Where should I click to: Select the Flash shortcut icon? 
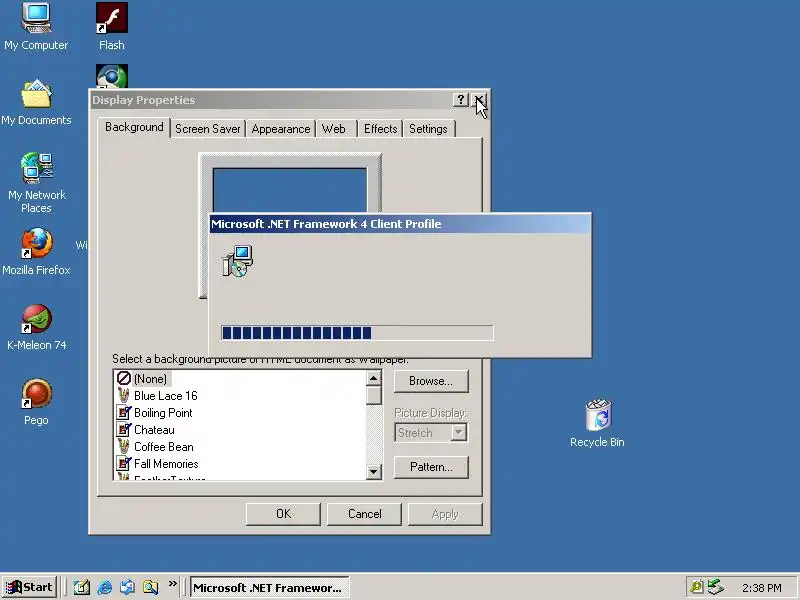[112, 27]
